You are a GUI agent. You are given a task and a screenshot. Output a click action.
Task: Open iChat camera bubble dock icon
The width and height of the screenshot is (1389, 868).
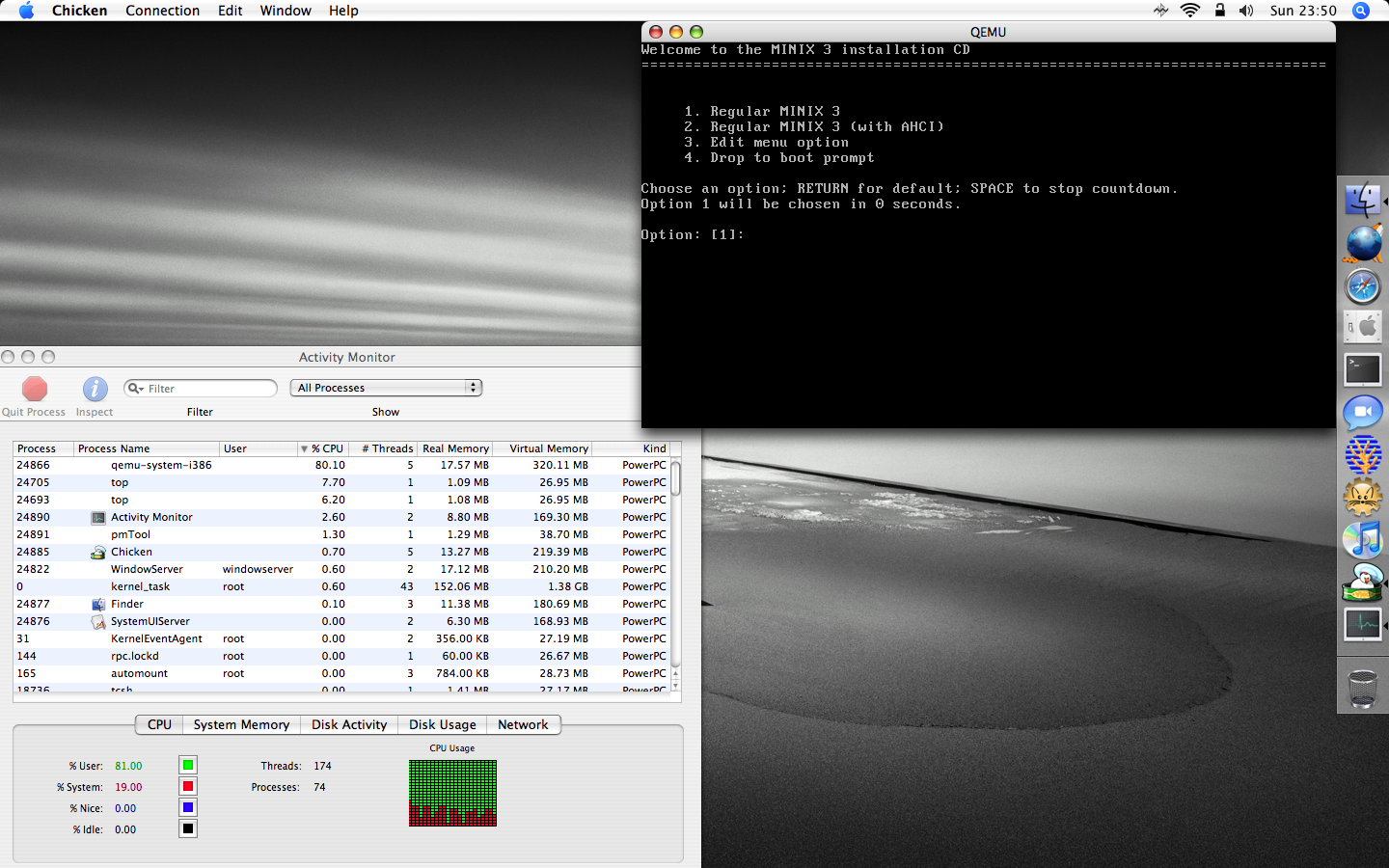pyautogui.click(x=1363, y=413)
